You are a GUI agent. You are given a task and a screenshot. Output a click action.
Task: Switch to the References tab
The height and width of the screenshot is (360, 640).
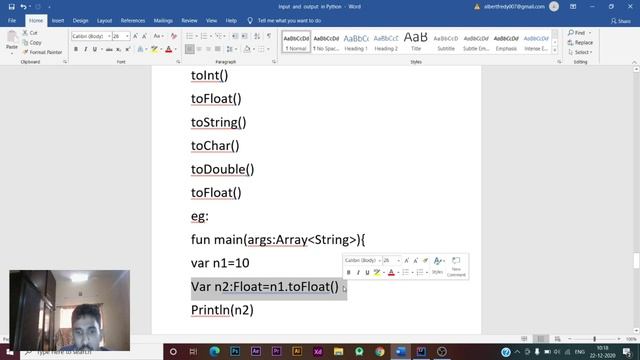pos(133,20)
